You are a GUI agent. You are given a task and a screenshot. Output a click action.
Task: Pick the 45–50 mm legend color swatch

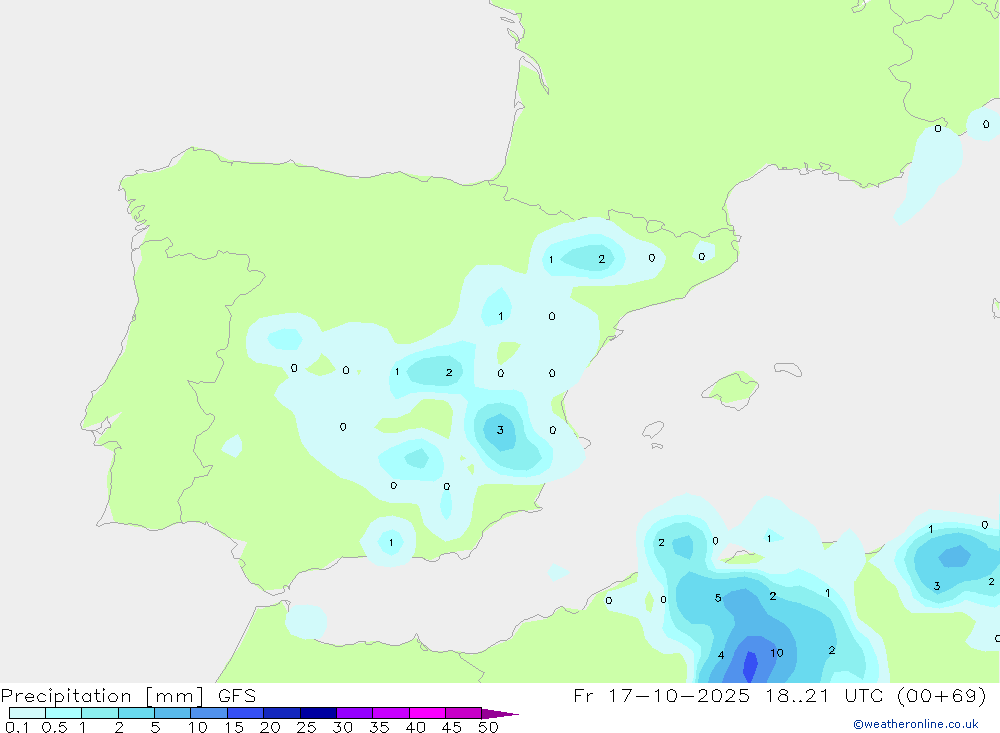click(463, 713)
